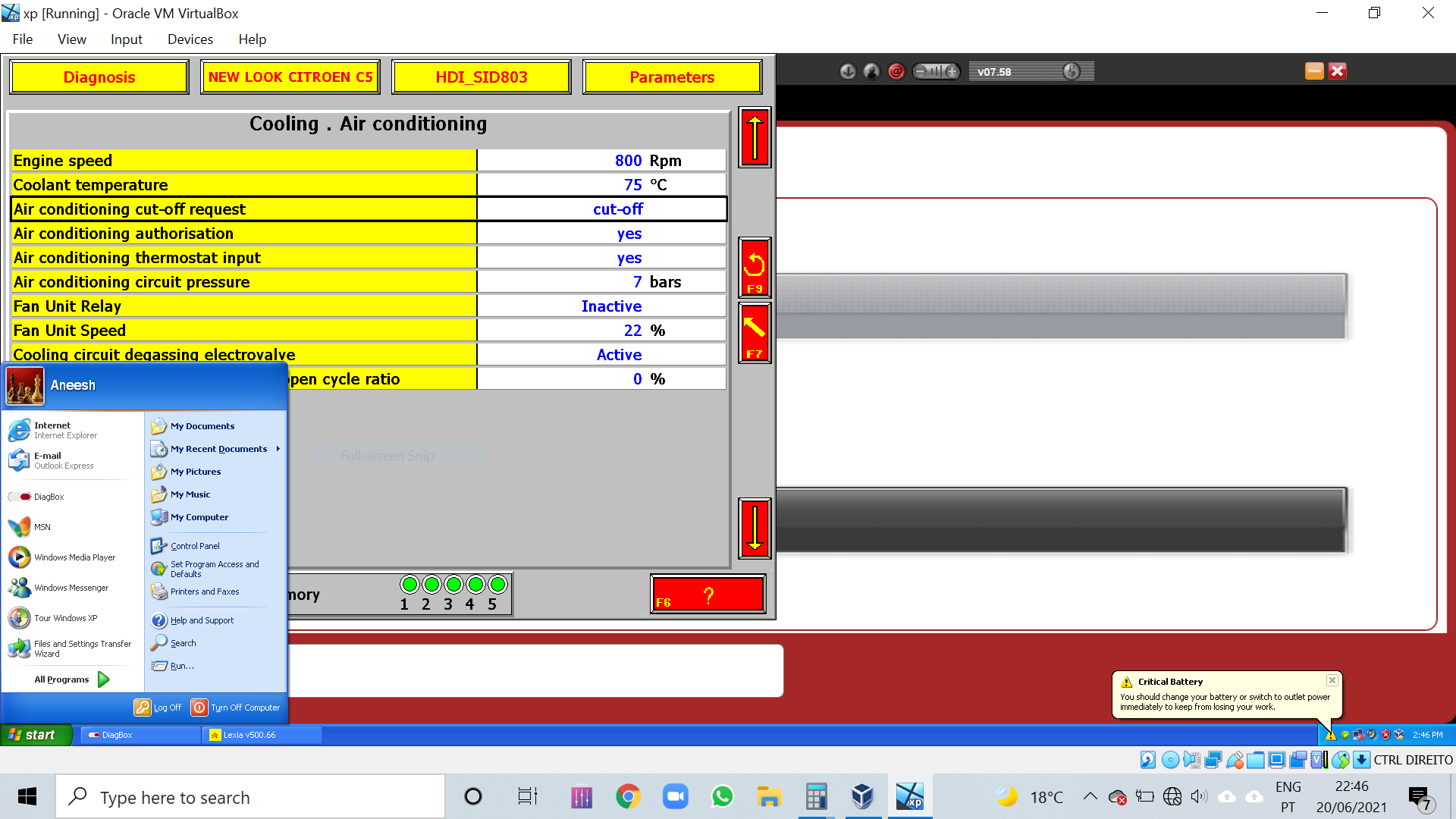Image resolution: width=1456 pixels, height=819 pixels.
Task: Click the yellow battery warning tray icon
Action: pyautogui.click(x=1331, y=735)
